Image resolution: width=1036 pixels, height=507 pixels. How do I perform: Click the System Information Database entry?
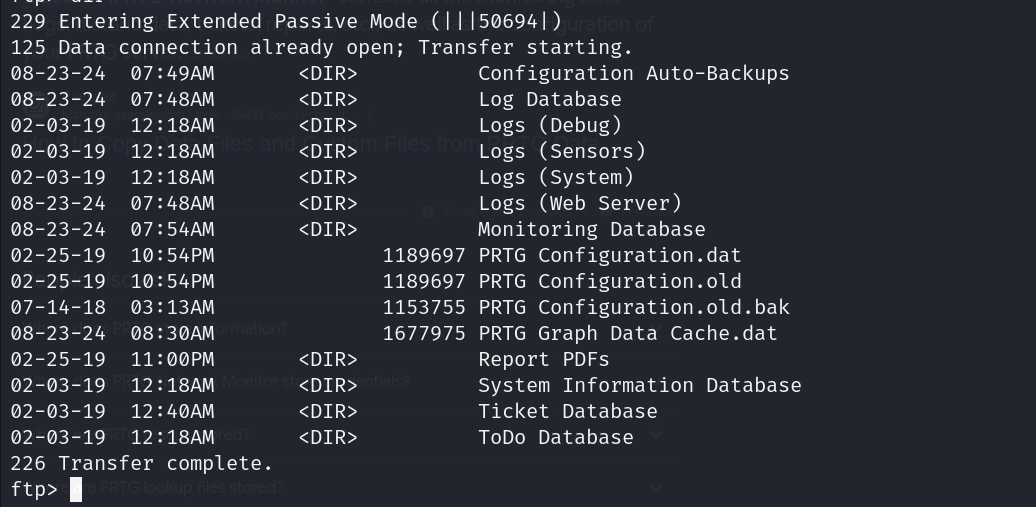639,385
